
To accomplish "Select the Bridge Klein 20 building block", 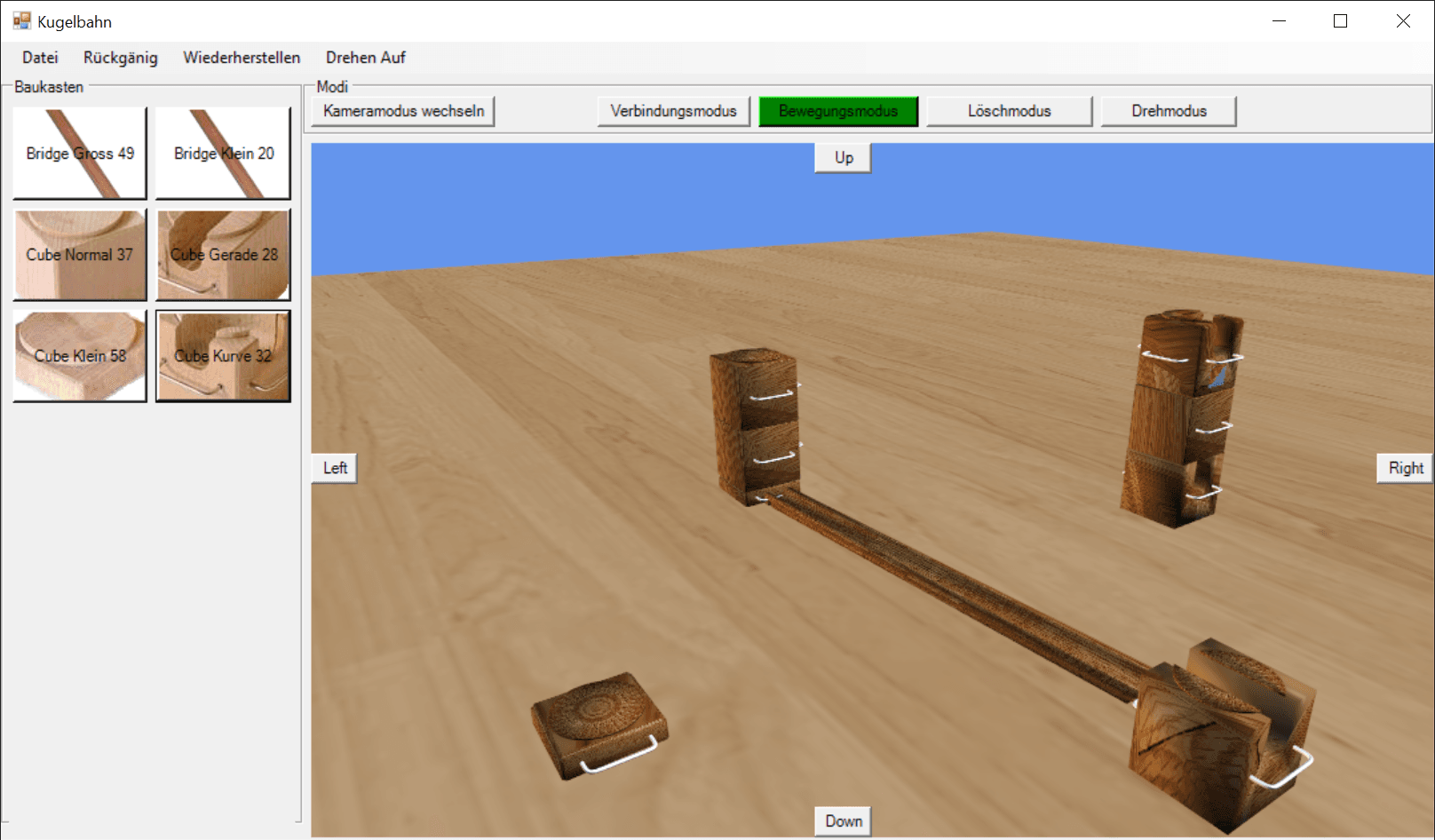I will pos(223,153).
